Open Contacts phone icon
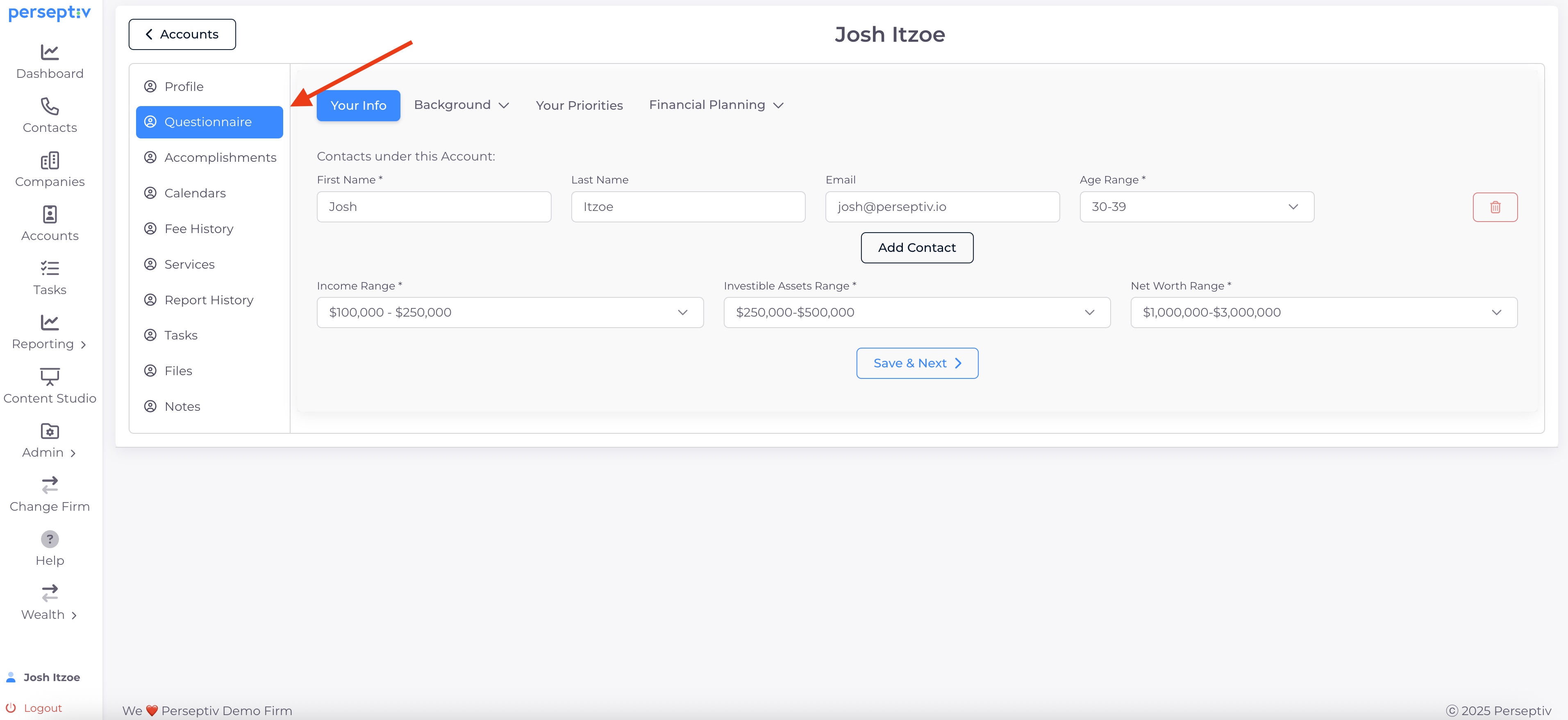The image size is (1568, 720). coord(49,106)
